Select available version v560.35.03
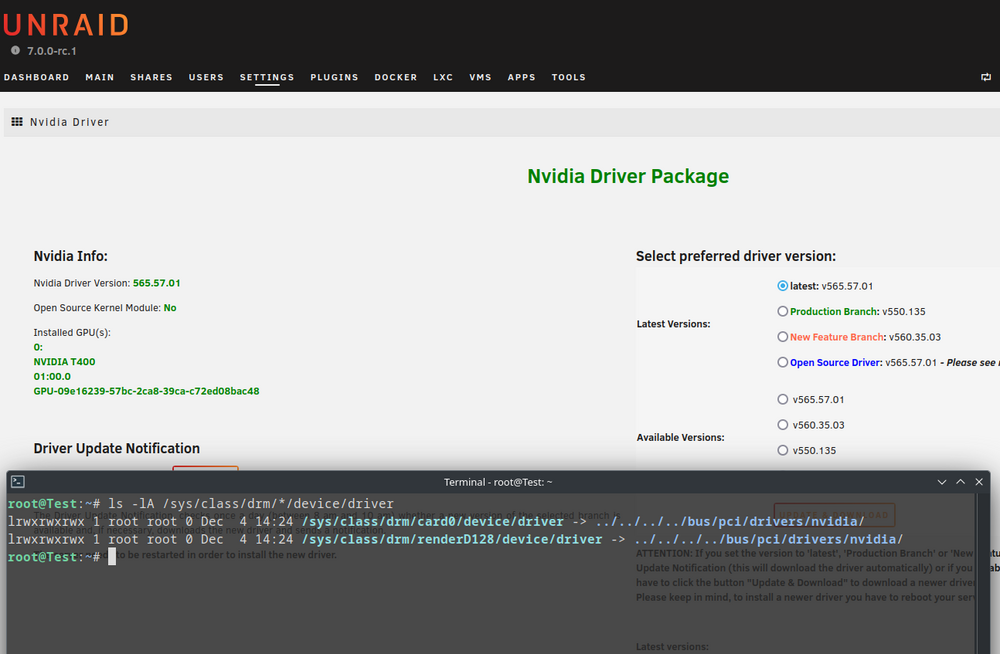The width and height of the screenshot is (1000, 654). pos(783,425)
